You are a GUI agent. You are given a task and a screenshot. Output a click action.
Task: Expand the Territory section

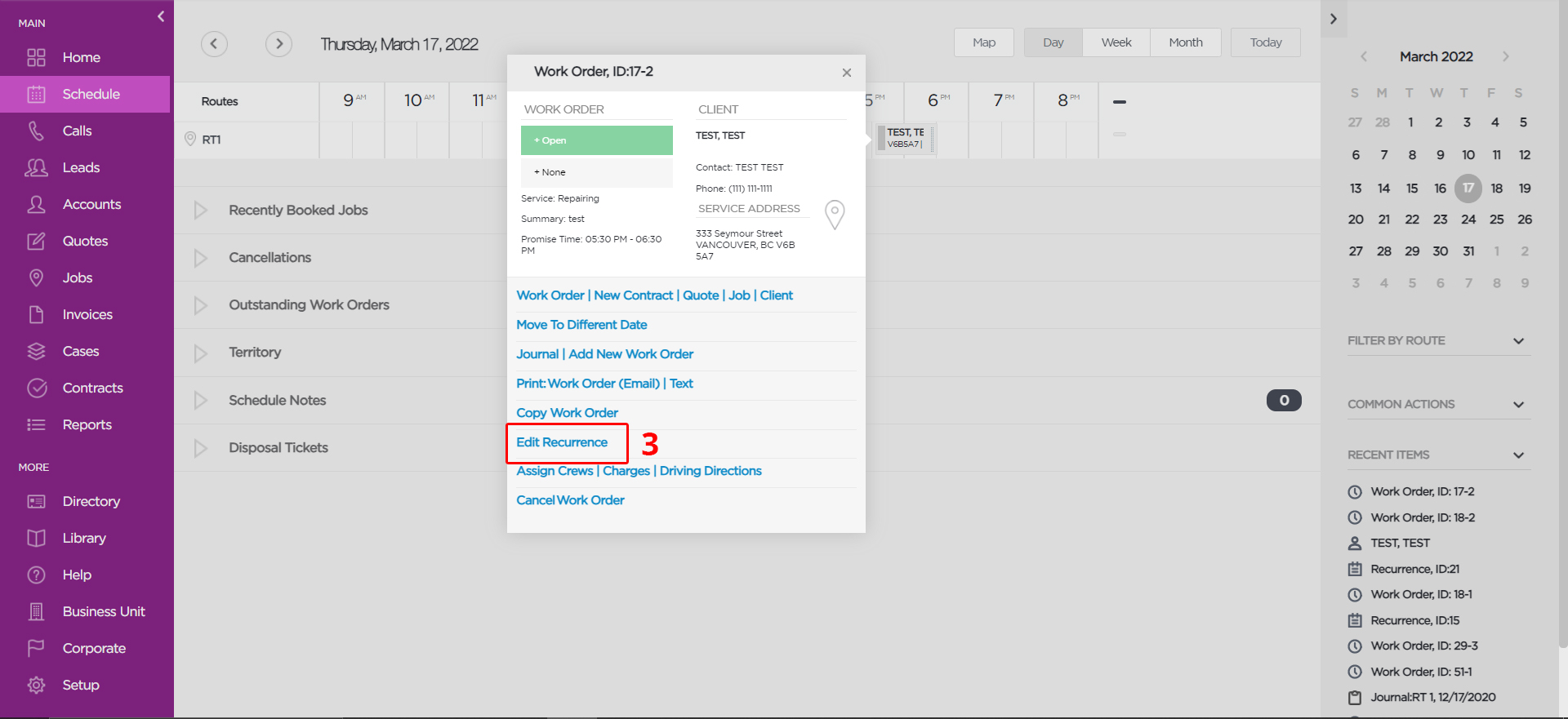coord(200,353)
